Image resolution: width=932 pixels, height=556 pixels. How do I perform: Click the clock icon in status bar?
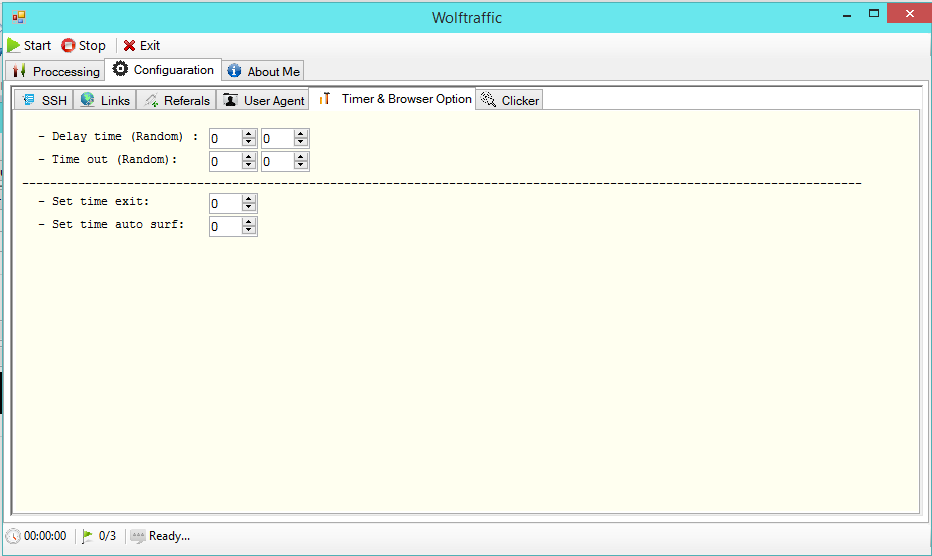pyautogui.click(x=13, y=536)
